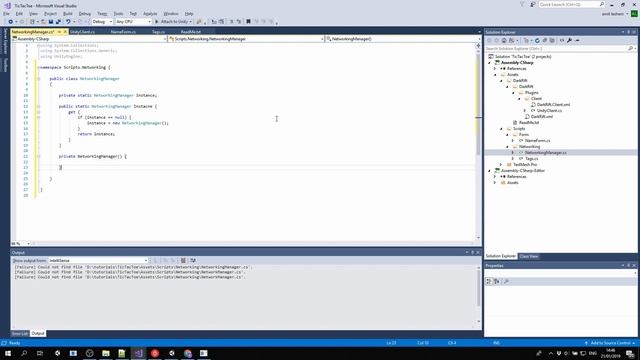Click the feedback icon near Quick Launch
Viewport: 640px width, 360px height.
point(533,4)
